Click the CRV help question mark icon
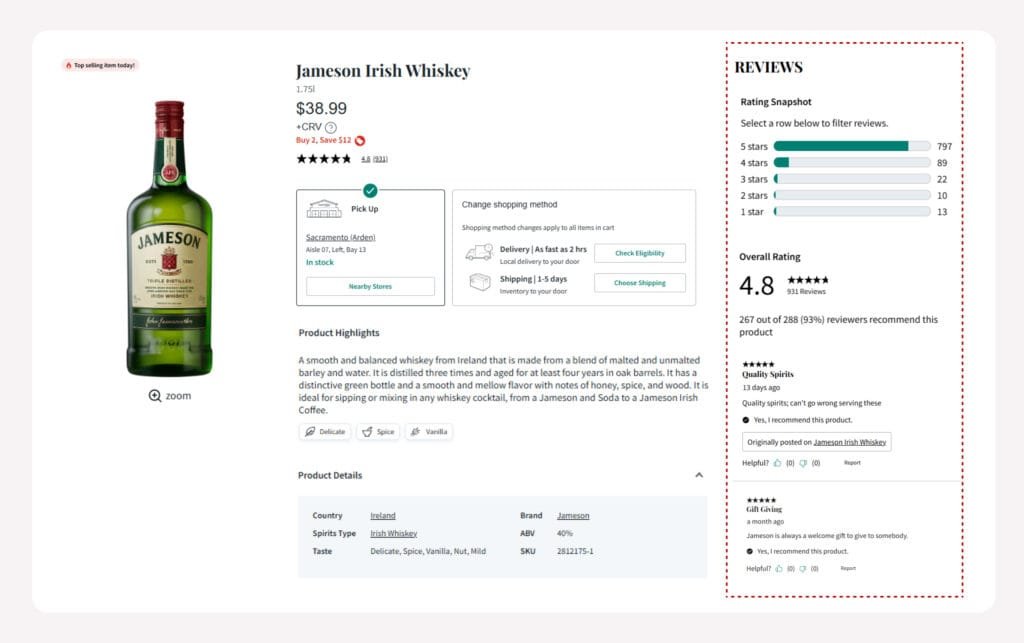1024x643 pixels. 331,128
